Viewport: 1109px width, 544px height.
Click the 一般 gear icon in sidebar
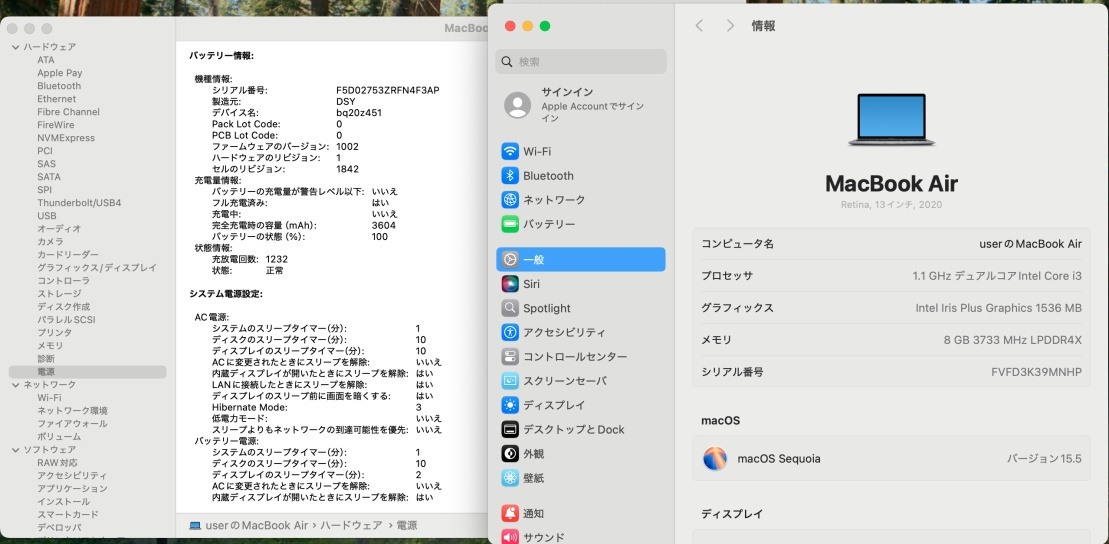point(510,260)
